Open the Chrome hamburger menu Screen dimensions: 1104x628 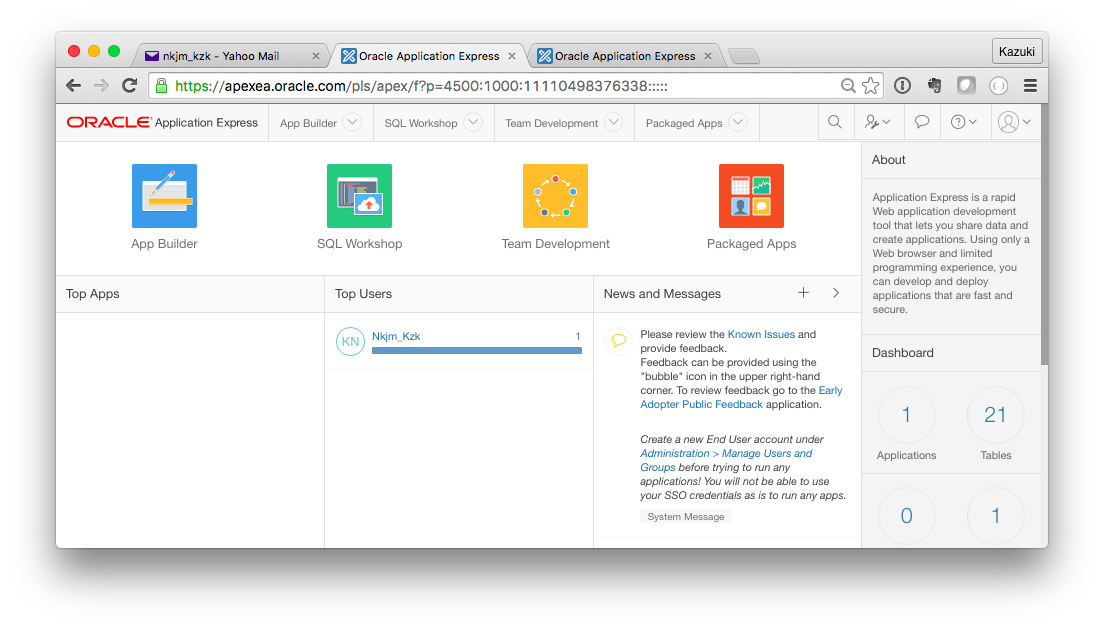click(x=1030, y=86)
